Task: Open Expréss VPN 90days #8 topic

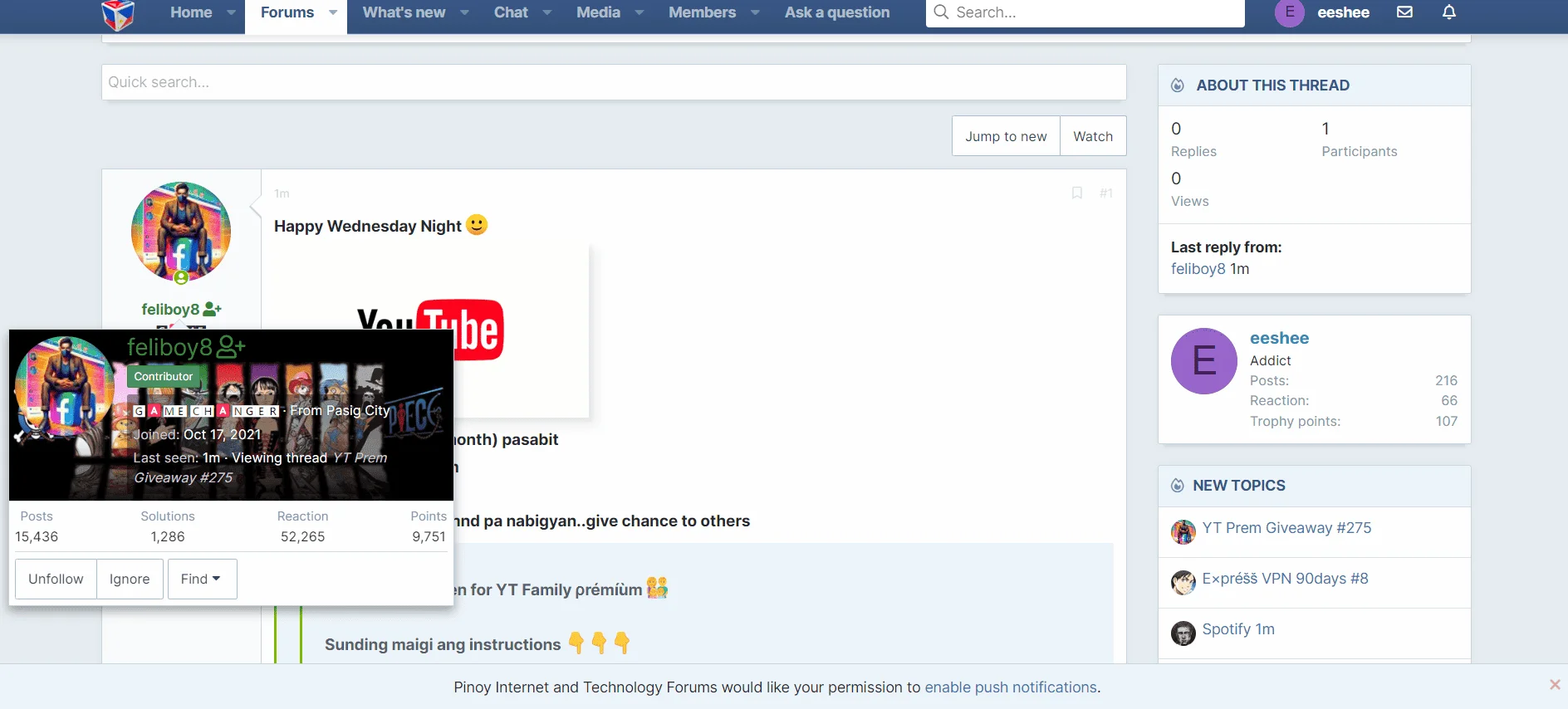Action: (x=1285, y=579)
